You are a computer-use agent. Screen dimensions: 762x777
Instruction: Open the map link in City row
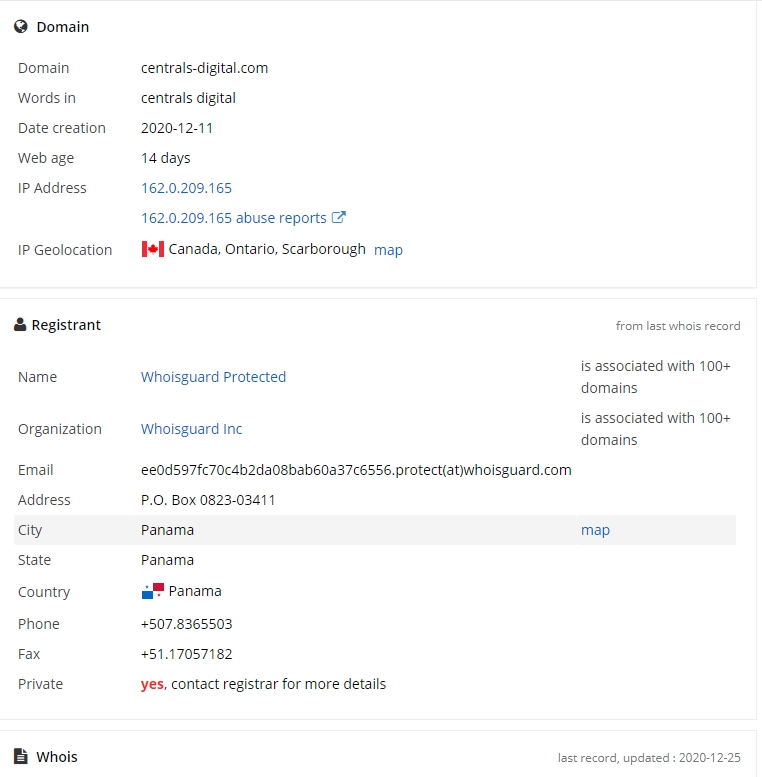(x=595, y=530)
